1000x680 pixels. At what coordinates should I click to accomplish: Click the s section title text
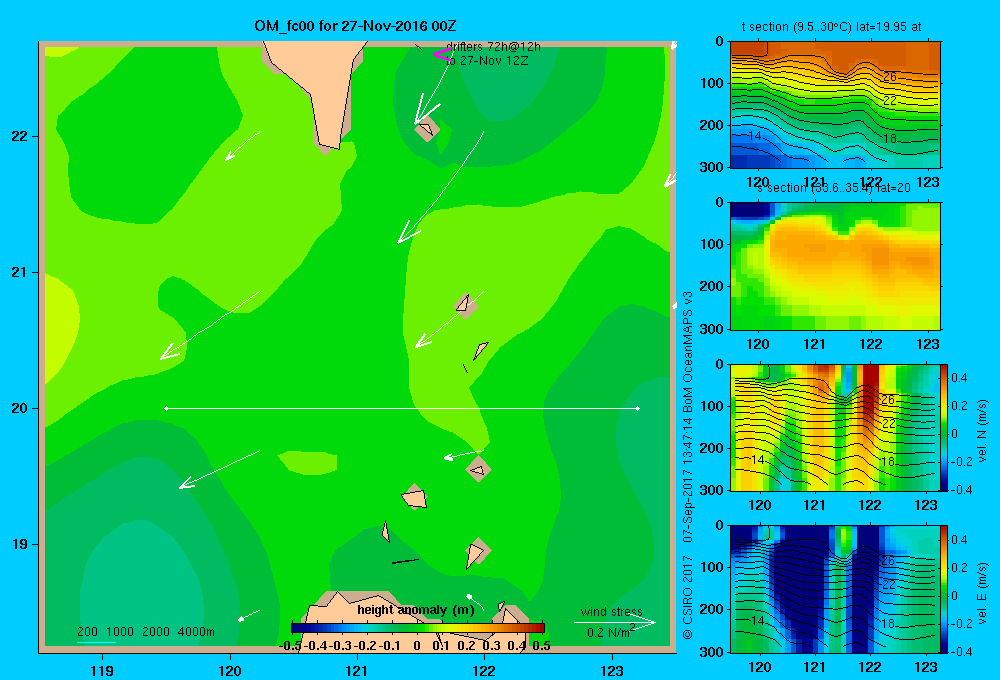coord(833,188)
